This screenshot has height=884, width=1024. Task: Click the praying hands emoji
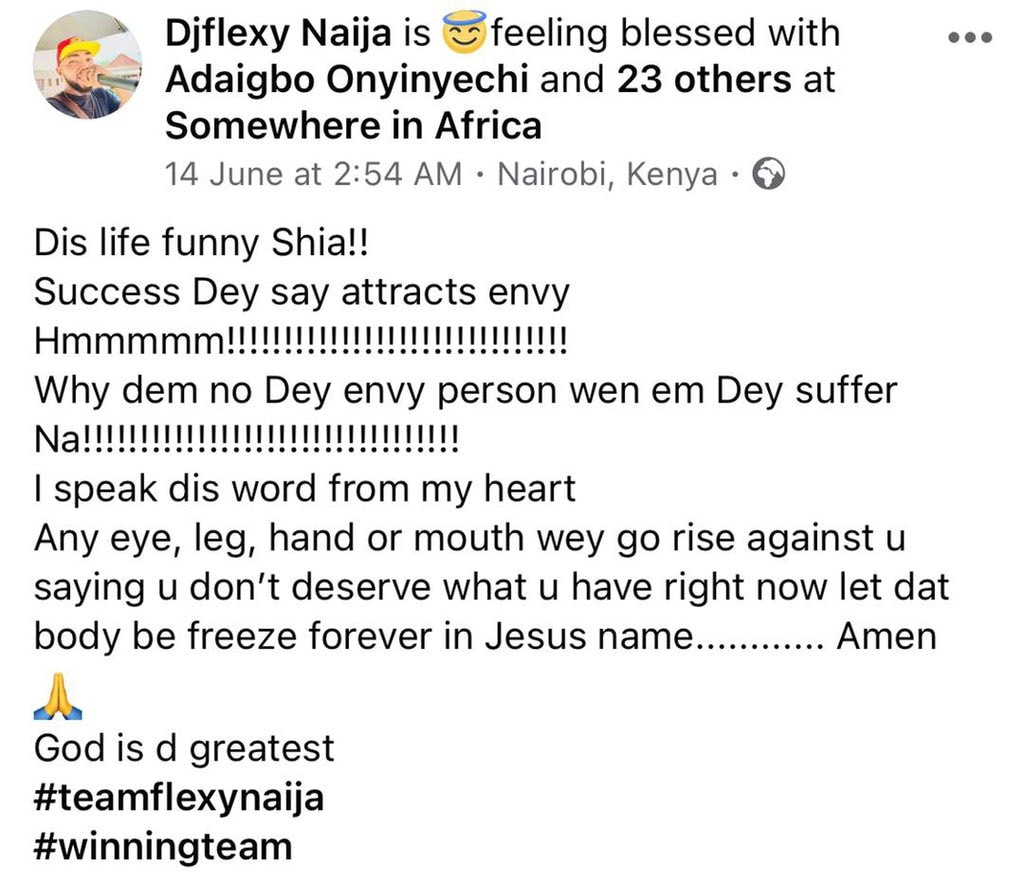pyautogui.click(x=58, y=697)
